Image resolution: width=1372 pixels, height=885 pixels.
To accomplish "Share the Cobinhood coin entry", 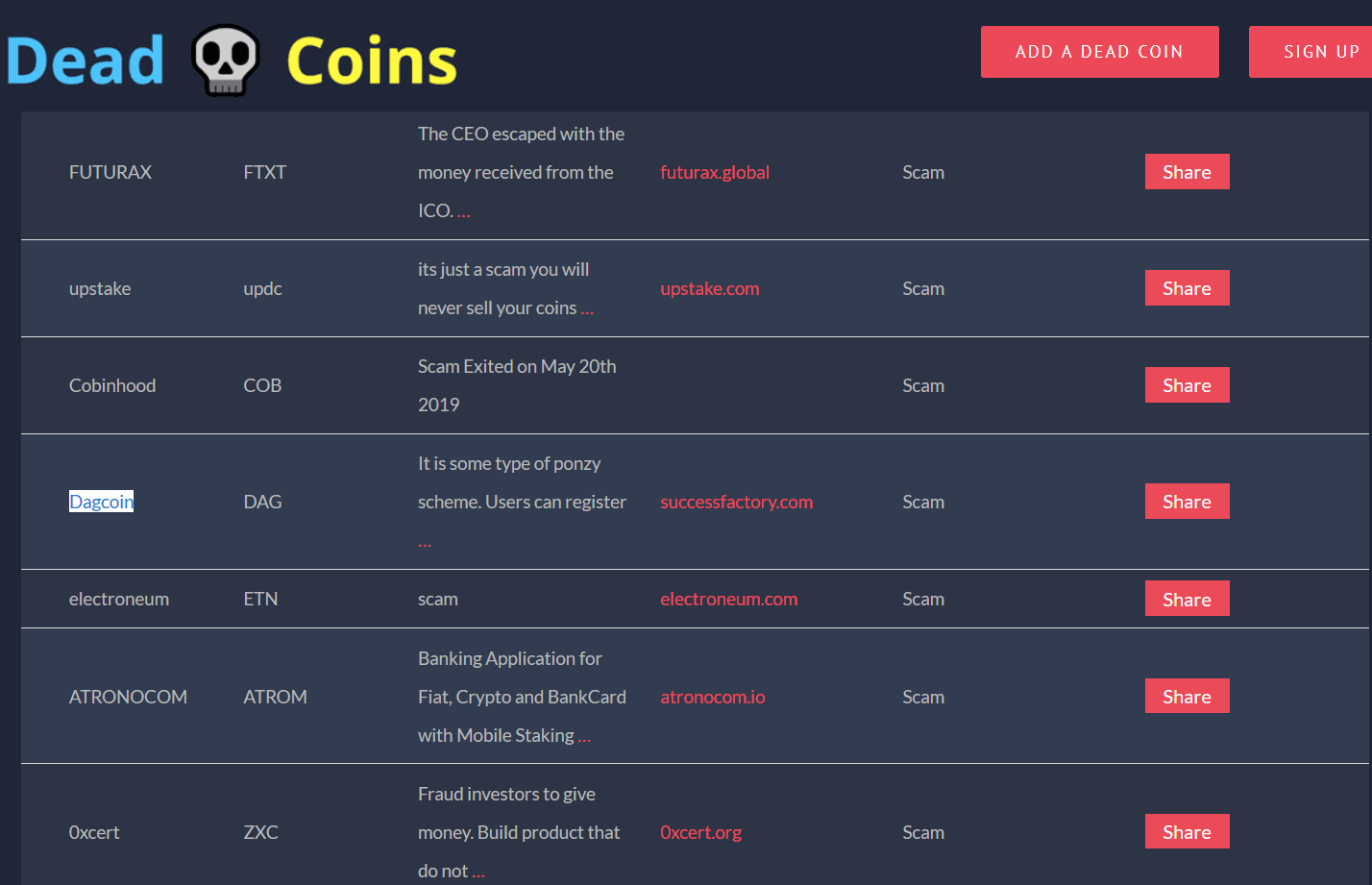I will click(x=1187, y=385).
